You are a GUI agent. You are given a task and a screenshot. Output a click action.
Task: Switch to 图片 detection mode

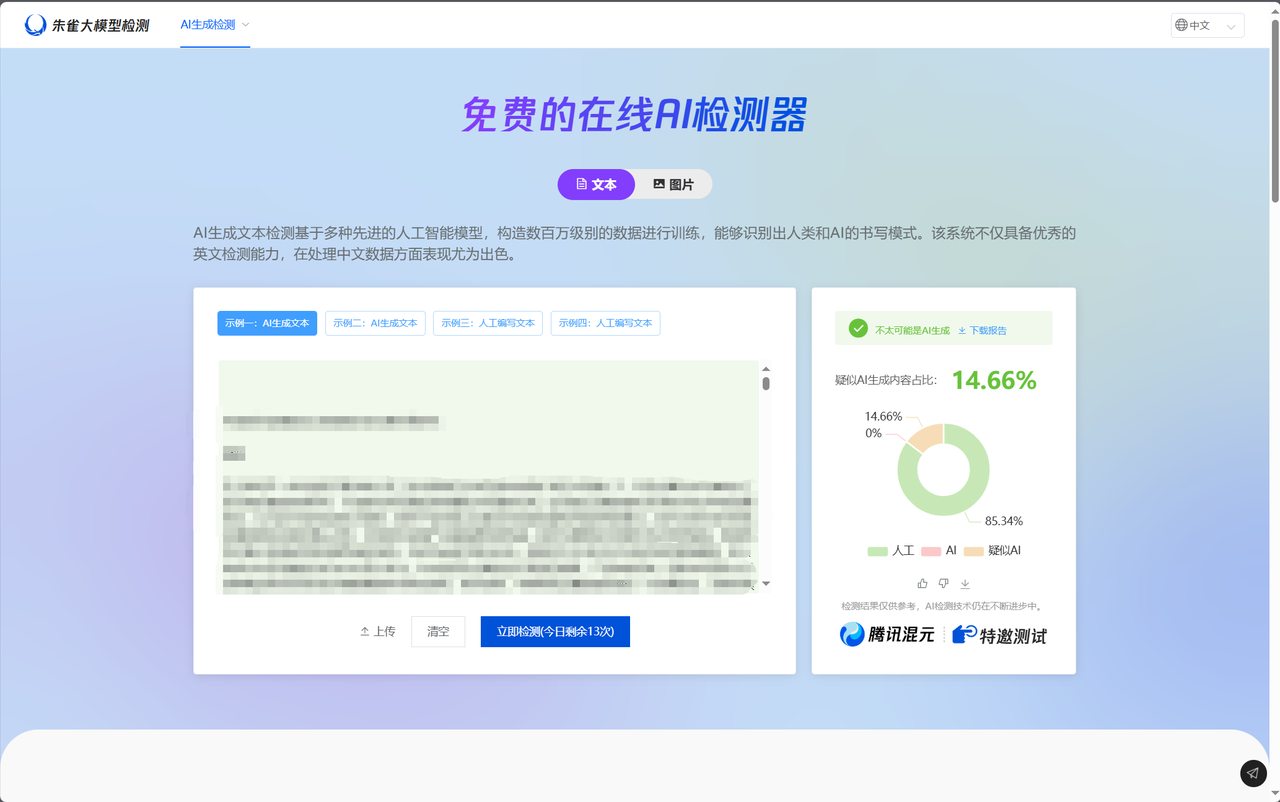[674, 185]
